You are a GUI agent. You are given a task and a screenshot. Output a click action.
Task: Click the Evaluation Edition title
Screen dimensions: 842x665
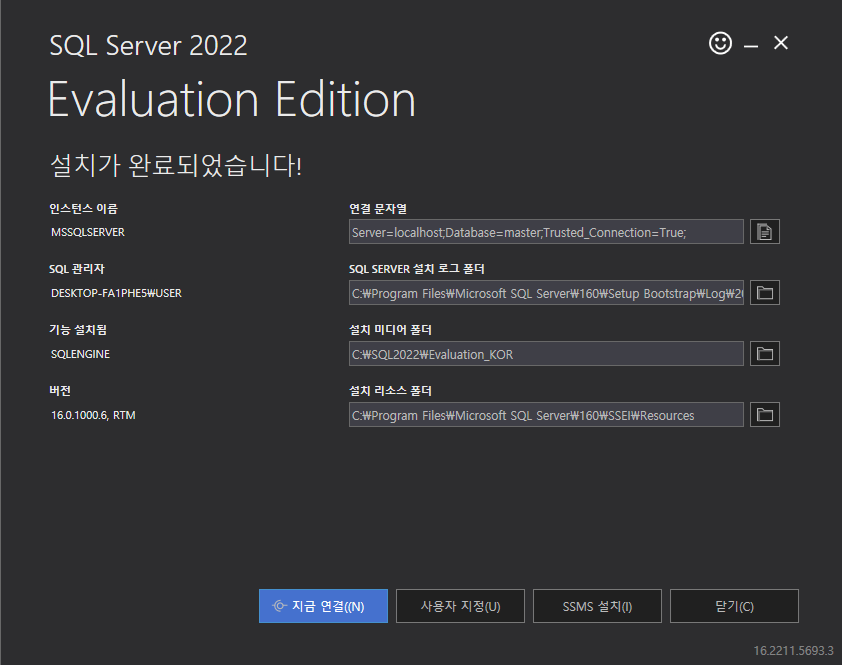[x=232, y=100]
